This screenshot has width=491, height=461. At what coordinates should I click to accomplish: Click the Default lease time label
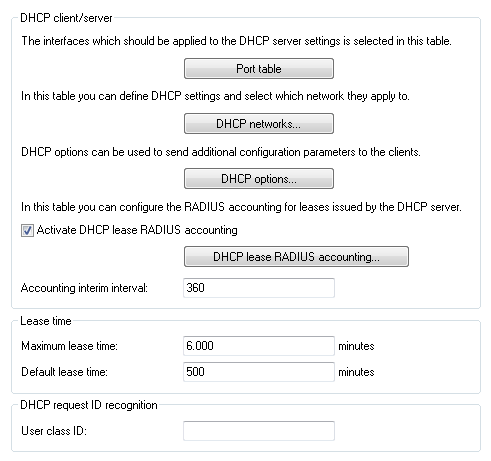[64, 372]
